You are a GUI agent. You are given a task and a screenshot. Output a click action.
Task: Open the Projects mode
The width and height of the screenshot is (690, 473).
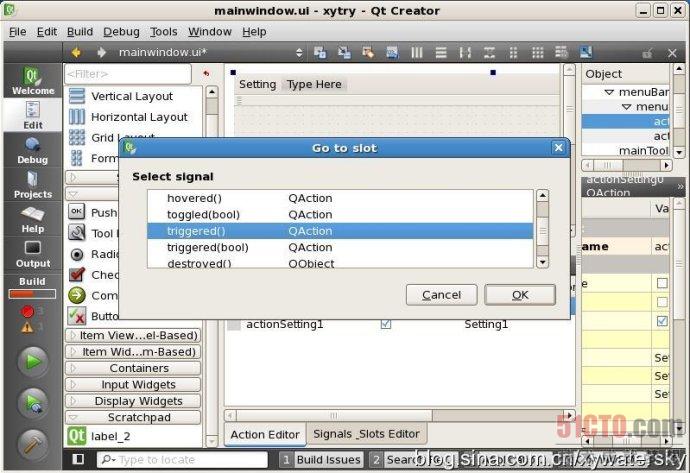[33, 185]
